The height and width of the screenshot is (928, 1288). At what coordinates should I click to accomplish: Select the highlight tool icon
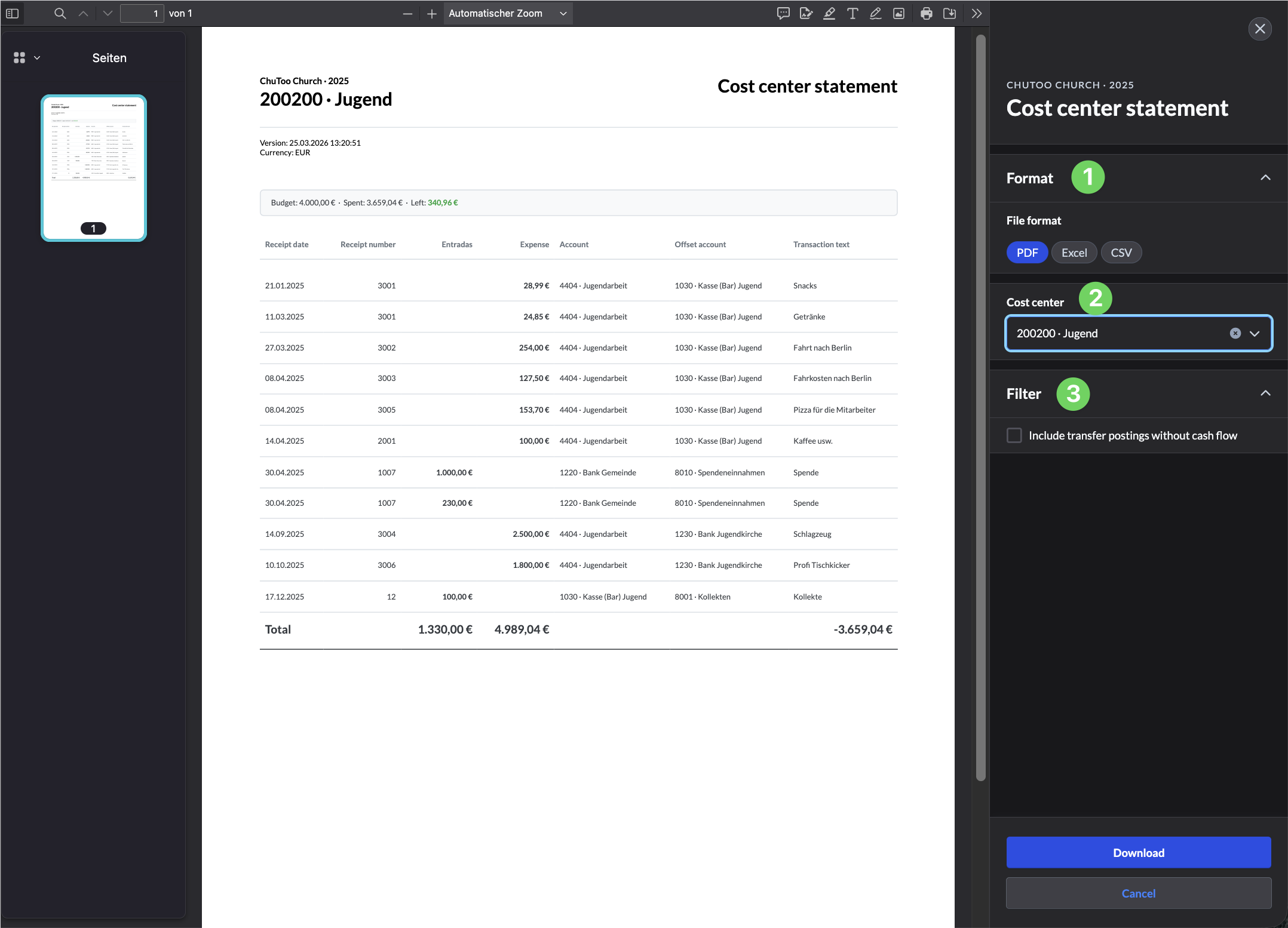point(829,13)
